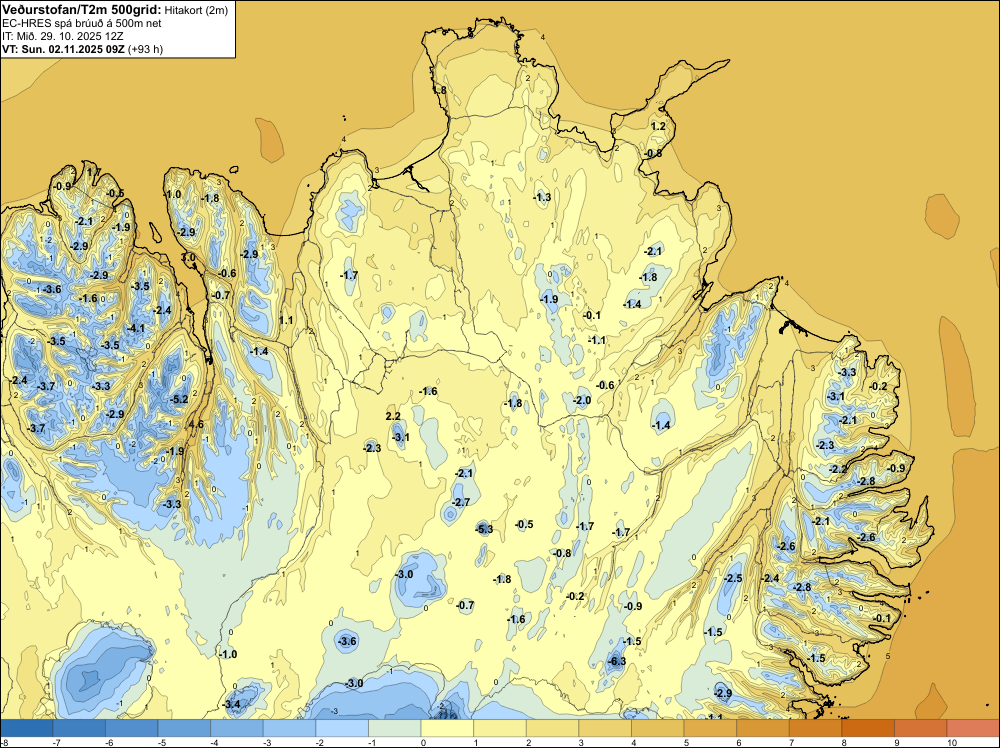Click the '-6' label on the color scale

point(110,742)
